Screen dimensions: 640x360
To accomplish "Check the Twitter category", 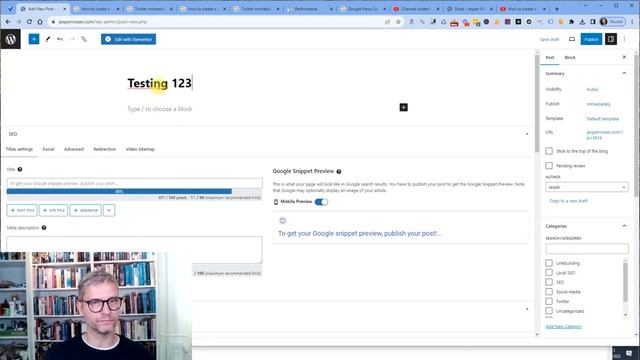I will (549, 301).
